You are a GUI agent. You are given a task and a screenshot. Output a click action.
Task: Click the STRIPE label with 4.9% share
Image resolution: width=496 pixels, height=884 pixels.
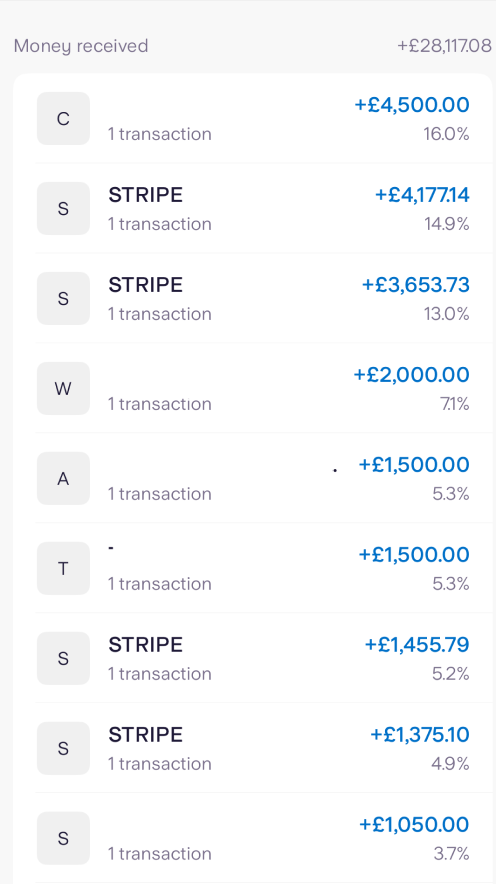(x=145, y=735)
